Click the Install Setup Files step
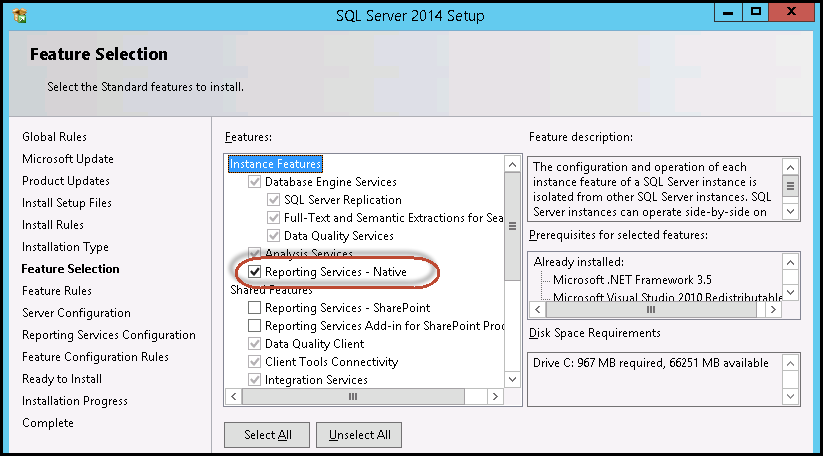823x456 pixels. click(67, 203)
